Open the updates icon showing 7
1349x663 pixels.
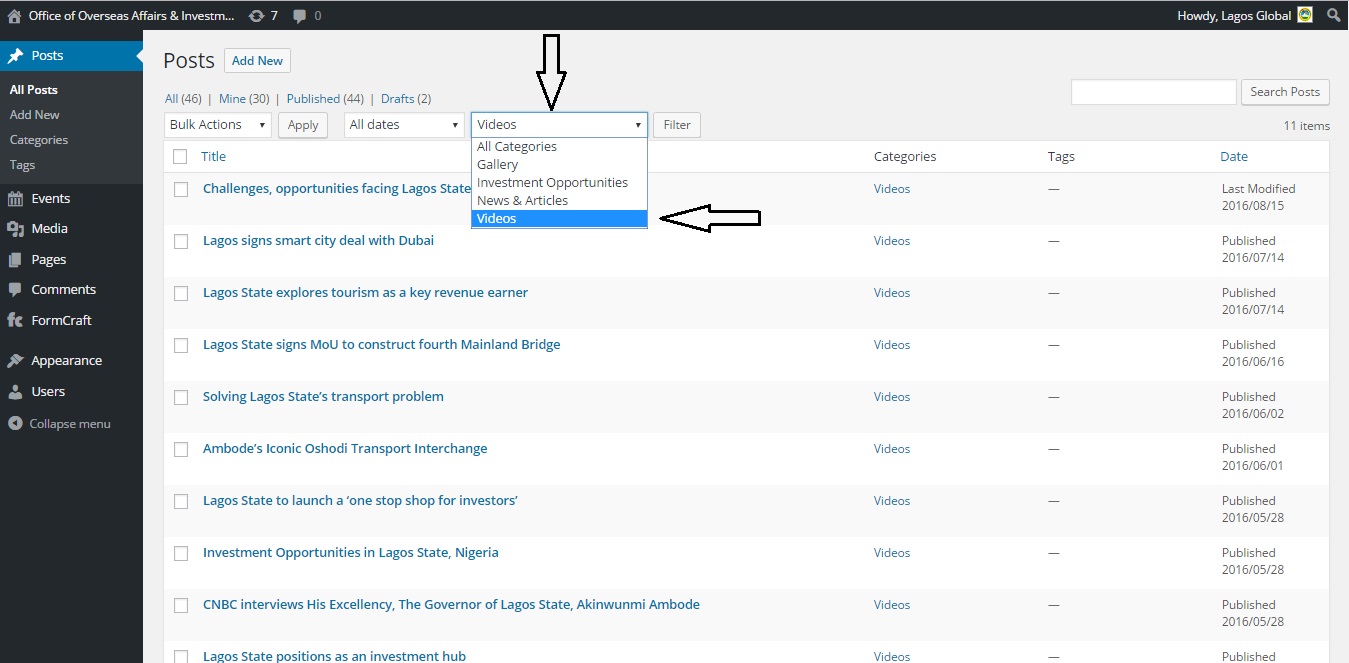click(x=257, y=16)
